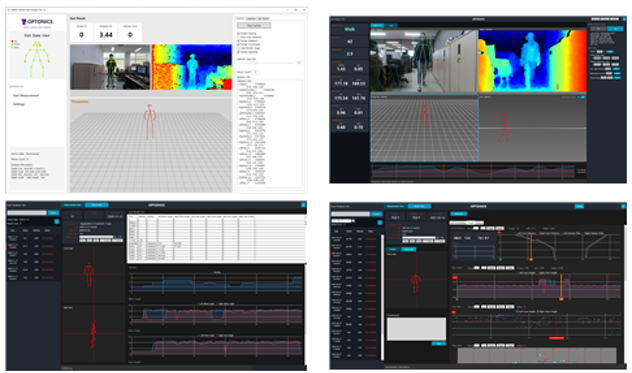Close the bottom-left window using the cyan X

tap(303, 205)
